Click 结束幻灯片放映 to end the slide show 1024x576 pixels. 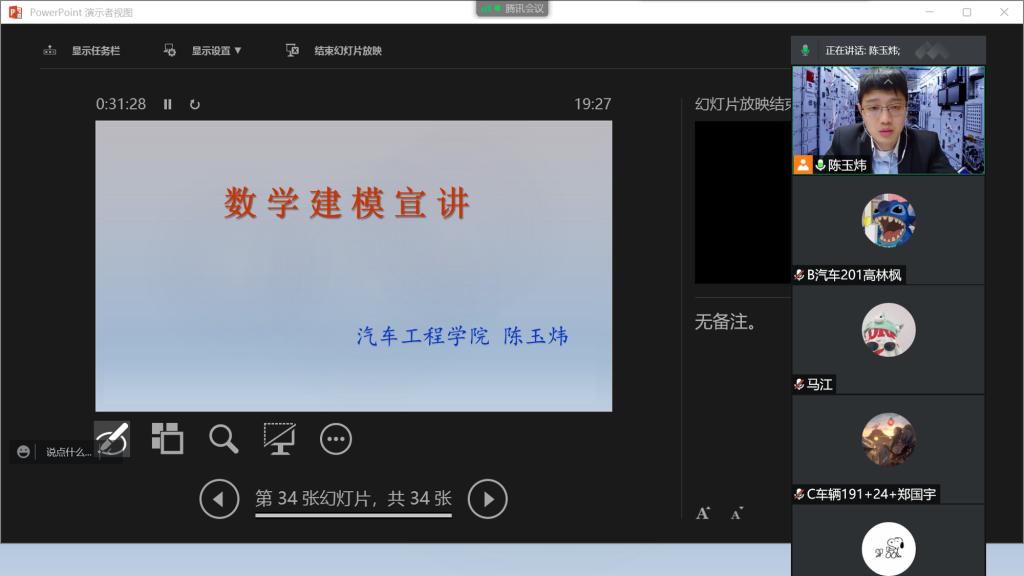335,50
